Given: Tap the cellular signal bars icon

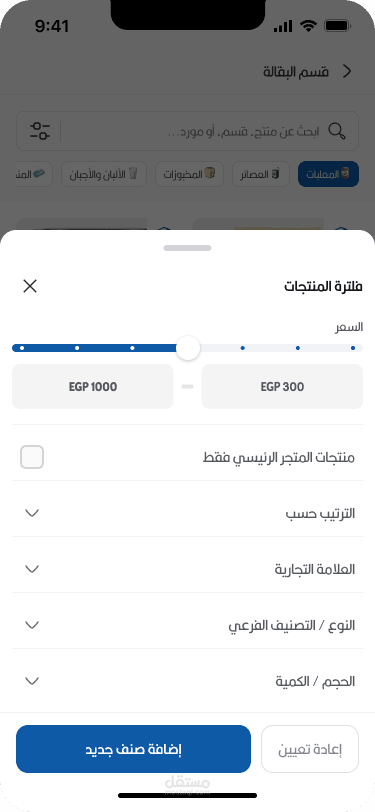Looking at the screenshot, I should click(283, 26).
